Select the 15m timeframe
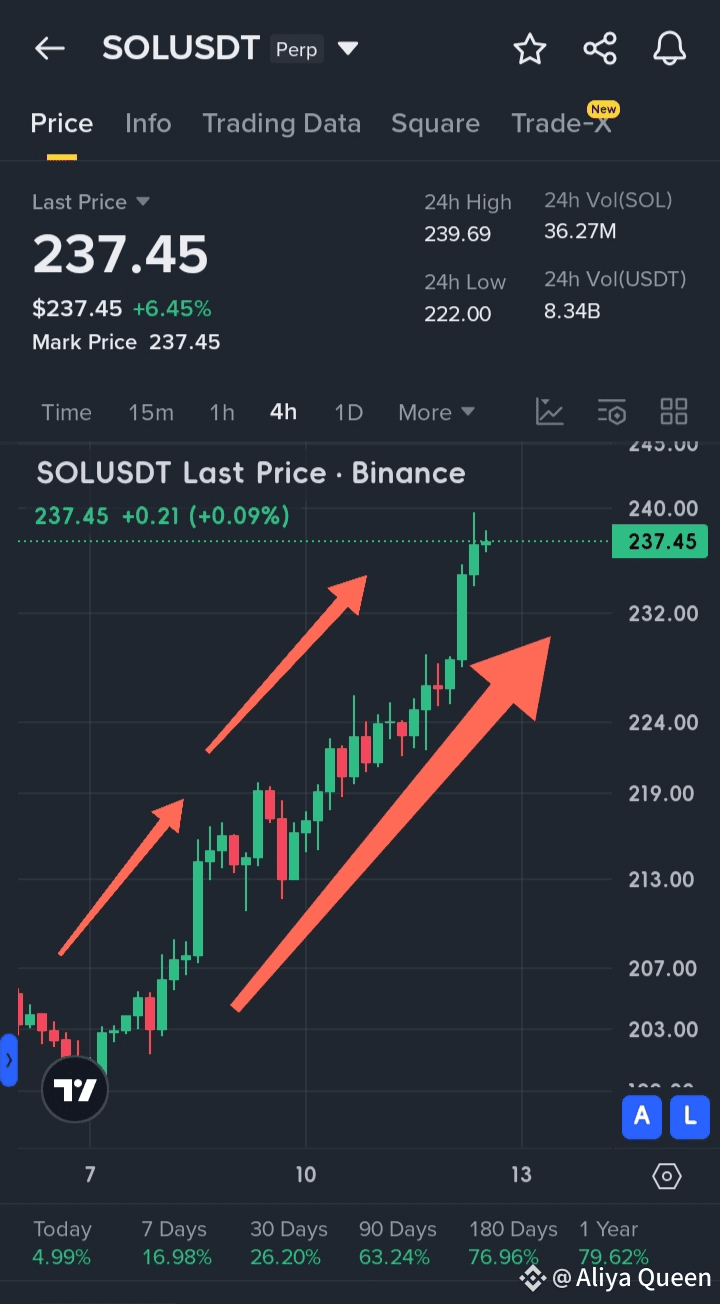The image size is (720, 1304). pyautogui.click(x=151, y=412)
